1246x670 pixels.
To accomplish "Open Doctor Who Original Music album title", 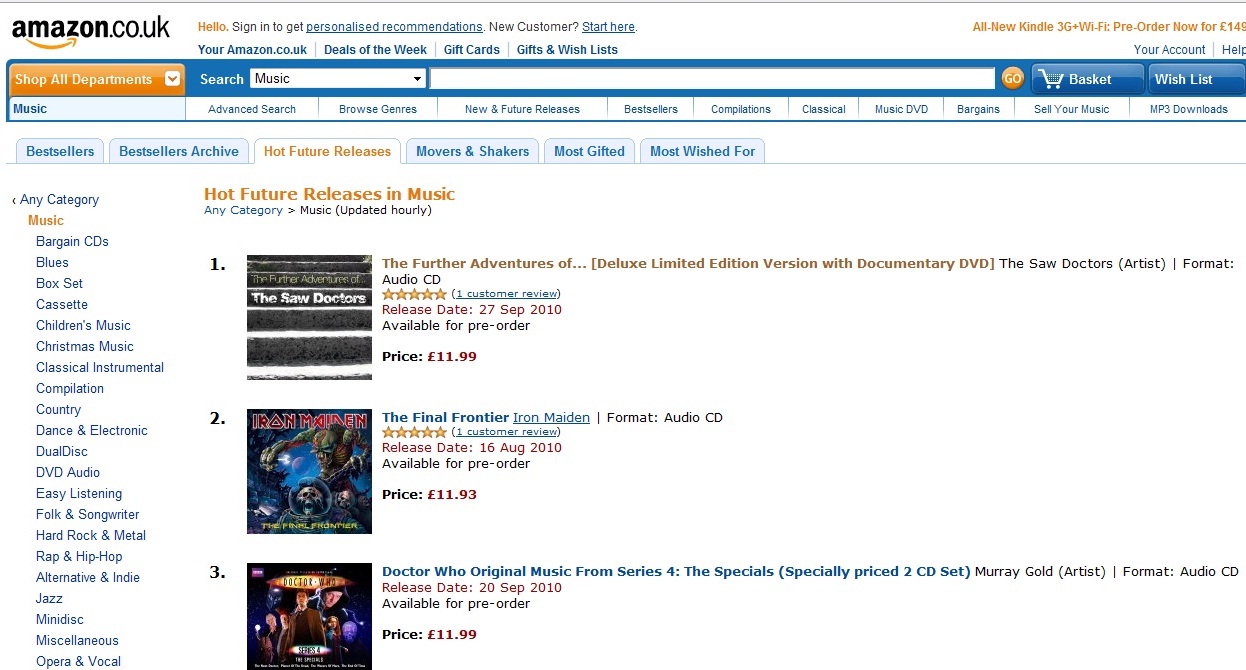I will (676, 572).
